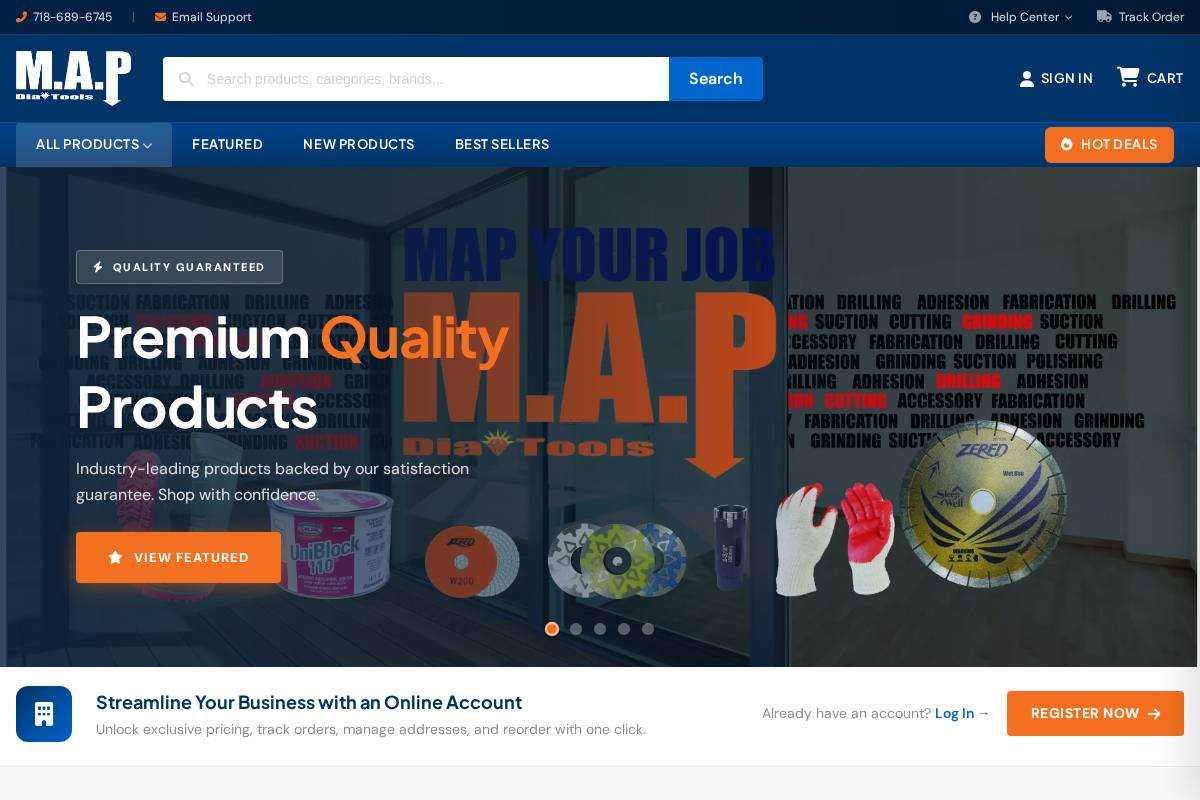The height and width of the screenshot is (800, 1200).
Task: Expand the All Products dropdown
Action: click(x=93, y=145)
